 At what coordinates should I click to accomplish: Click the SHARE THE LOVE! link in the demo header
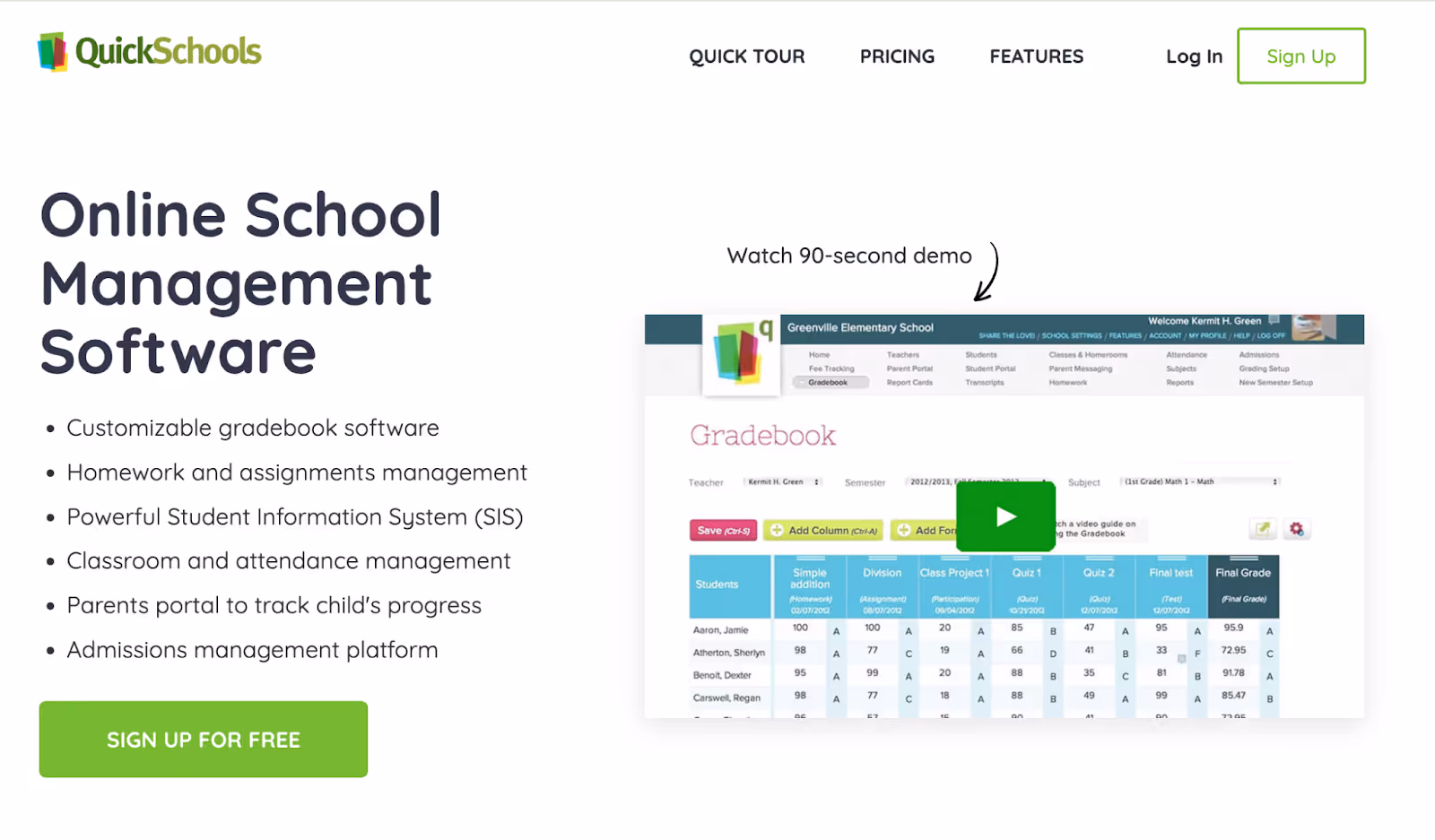[1006, 336]
